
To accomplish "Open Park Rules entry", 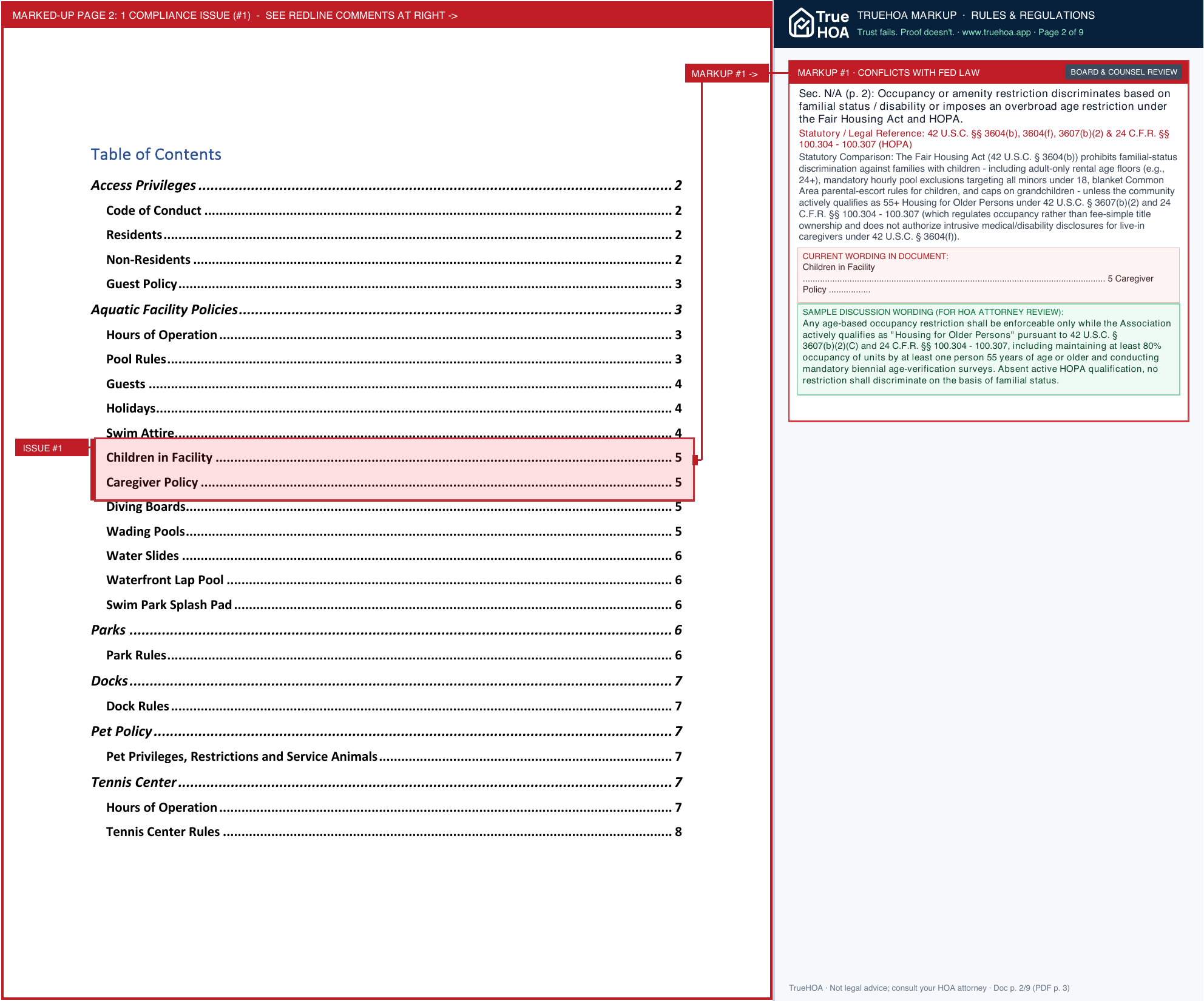I will click(394, 655).
